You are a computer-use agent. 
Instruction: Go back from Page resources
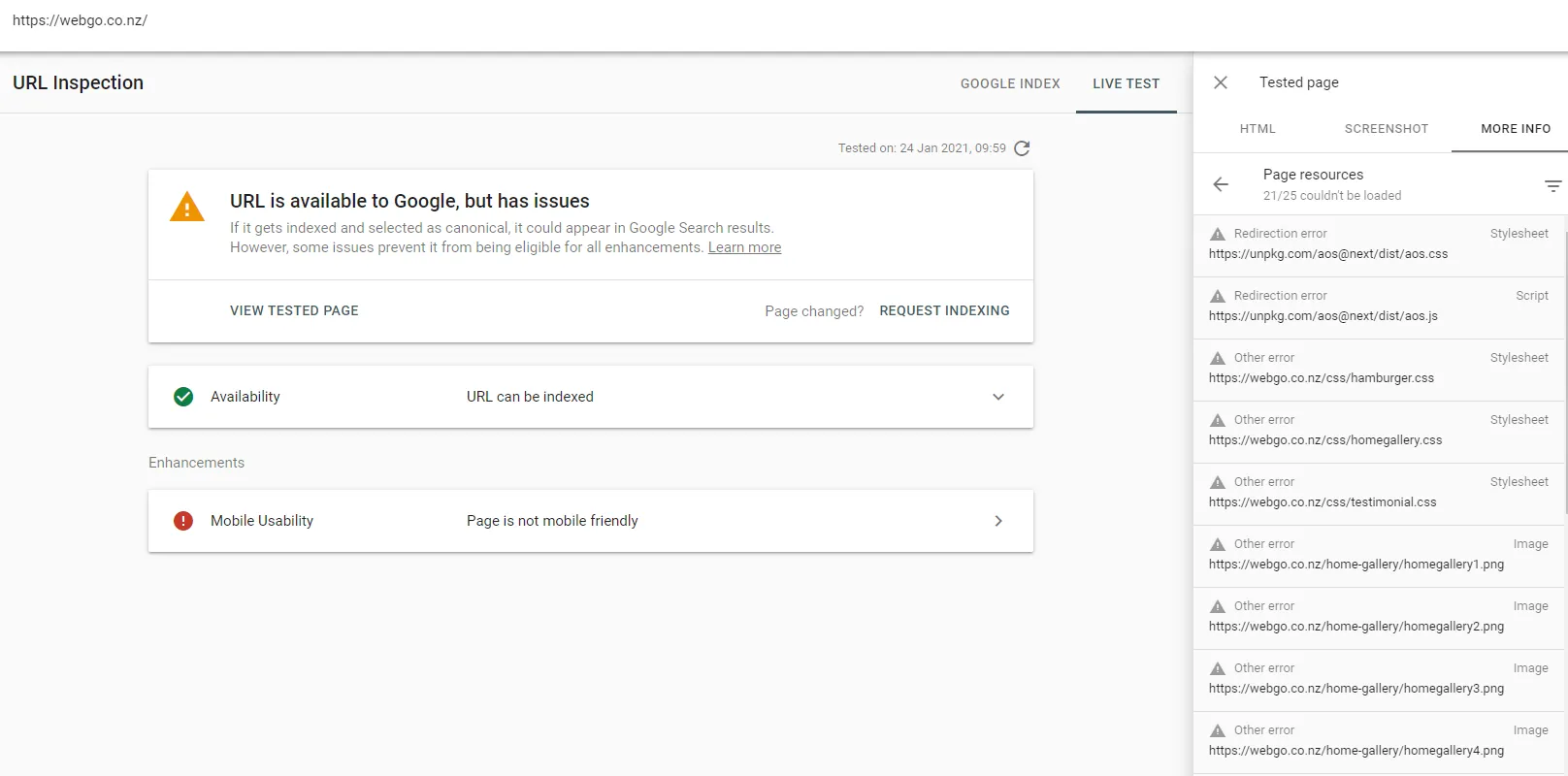click(x=1221, y=184)
